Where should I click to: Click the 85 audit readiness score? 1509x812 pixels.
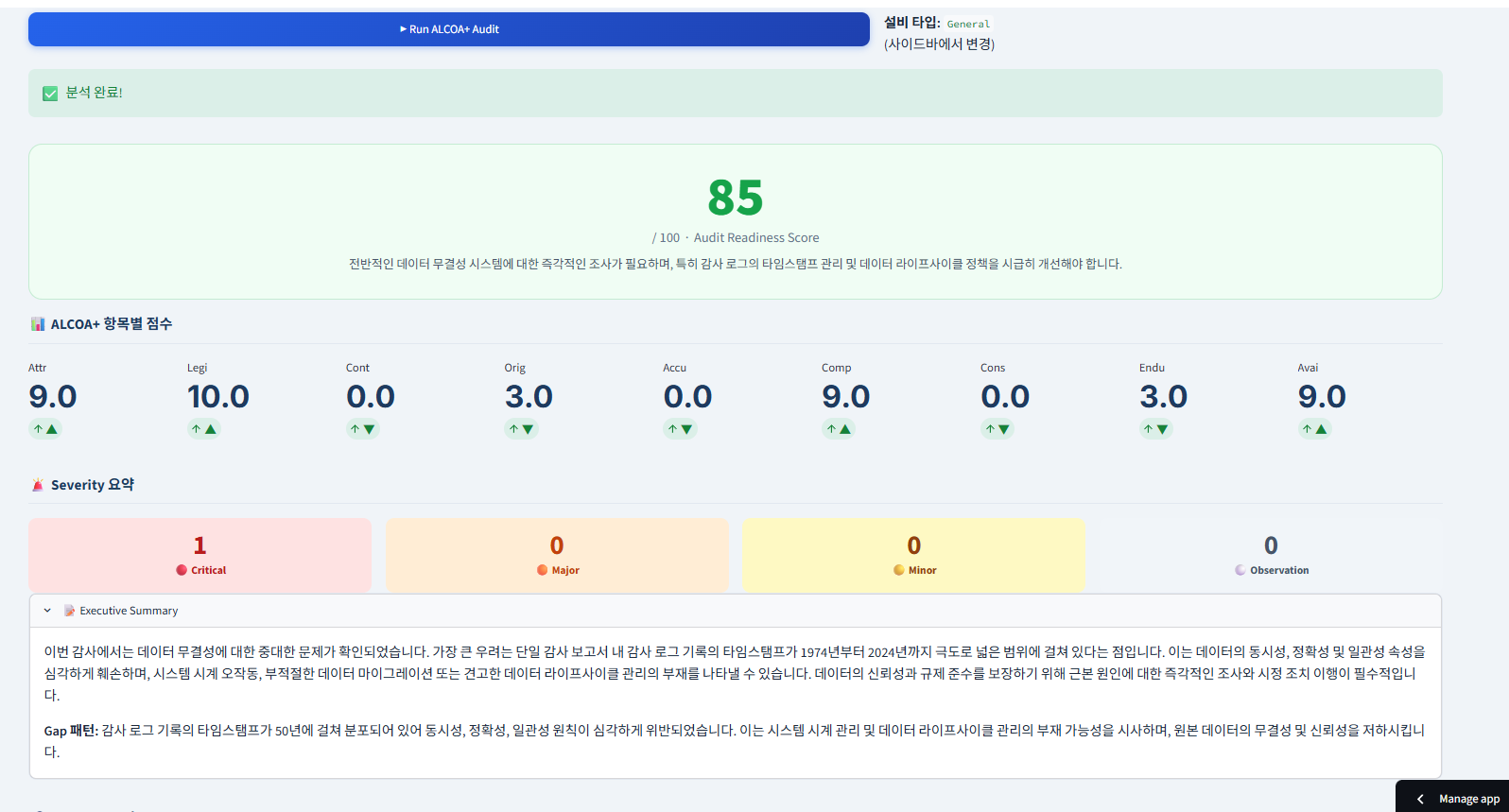736,199
